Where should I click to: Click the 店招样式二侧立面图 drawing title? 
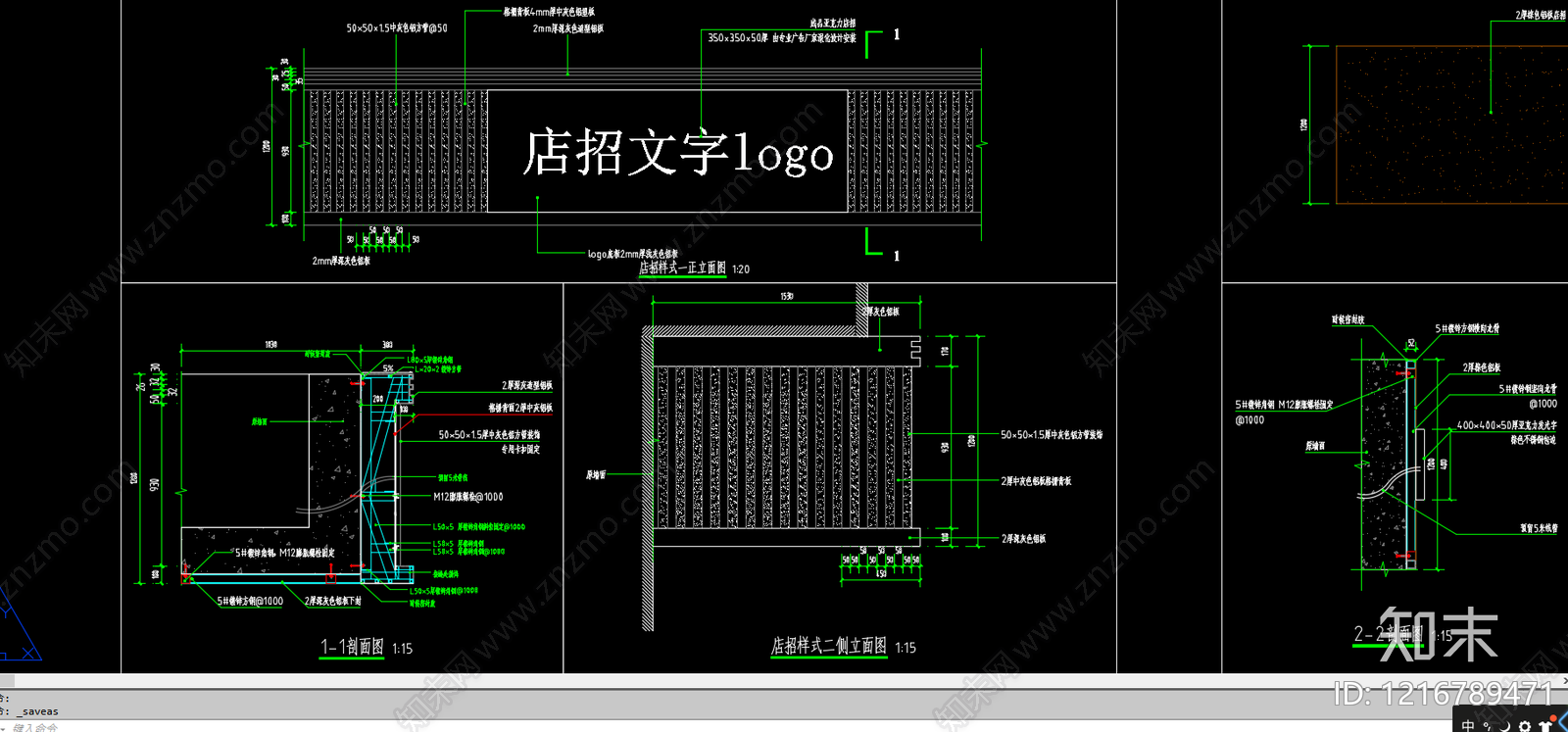(829, 646)
